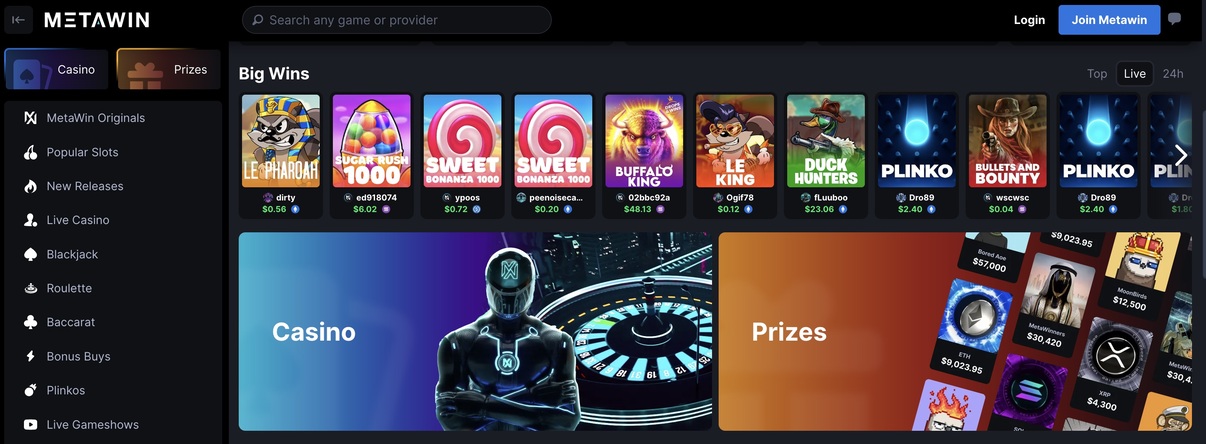The height and width of the screenshot is (444, 1206).
Task: Select the Prizes tab in sidebar
Action: tap(169, 69)
